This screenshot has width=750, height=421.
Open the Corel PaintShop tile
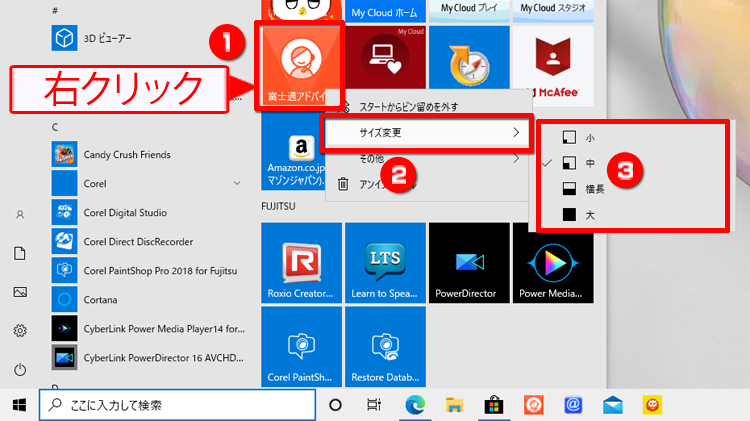pos(301,347)
